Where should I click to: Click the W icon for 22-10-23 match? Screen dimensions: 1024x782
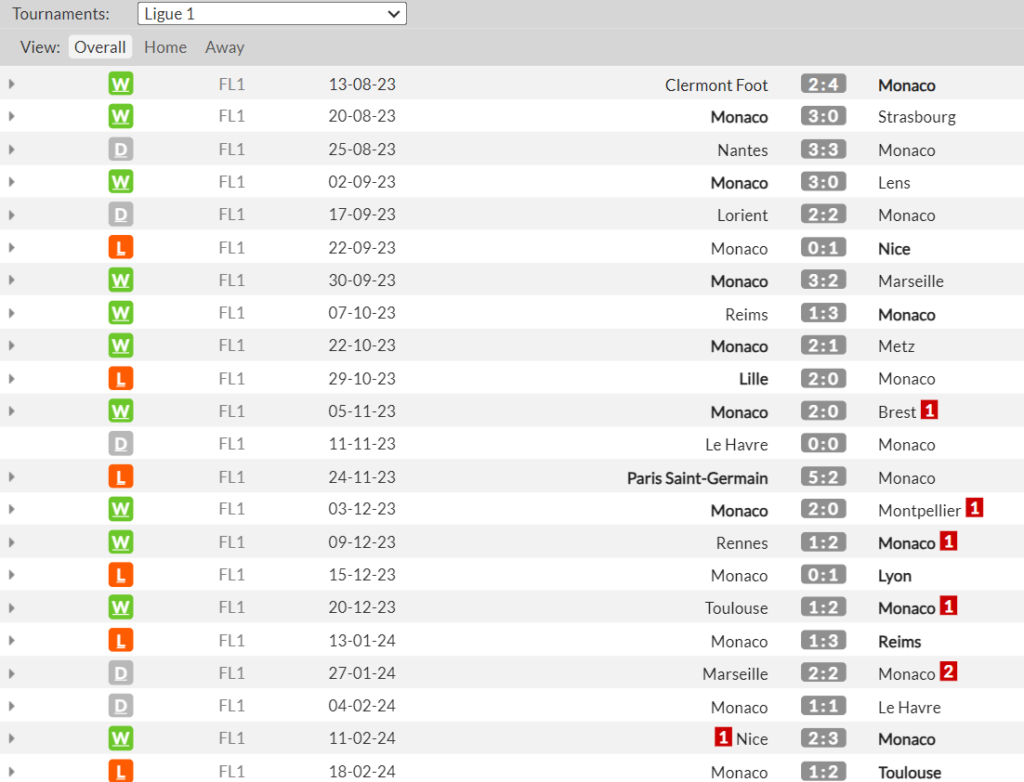(x=121, y=346)
